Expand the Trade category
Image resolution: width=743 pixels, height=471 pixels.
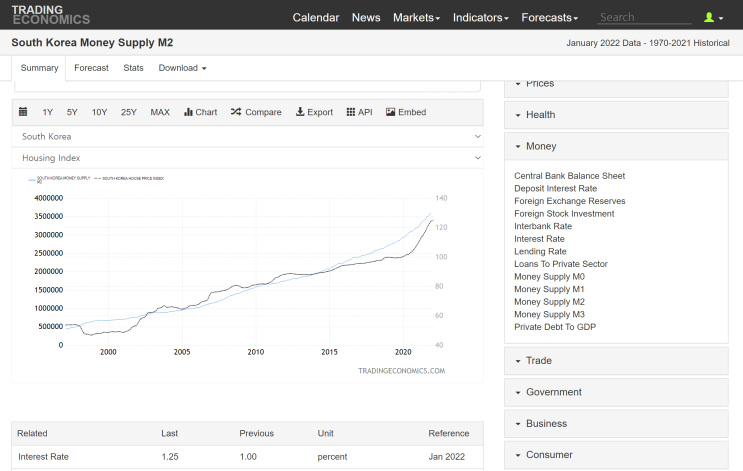616,361
